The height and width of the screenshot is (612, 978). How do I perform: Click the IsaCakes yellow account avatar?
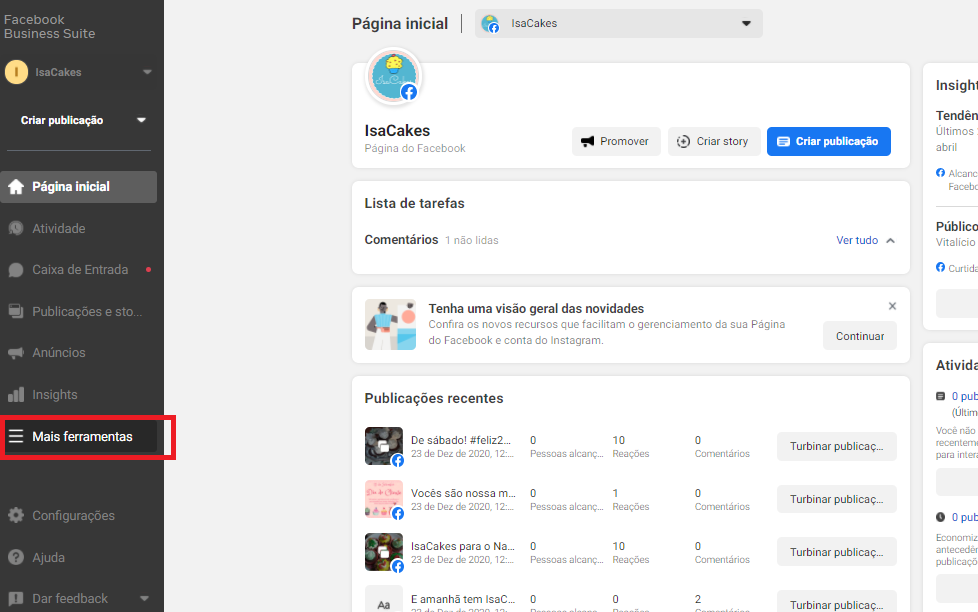(x=16, y=72)
